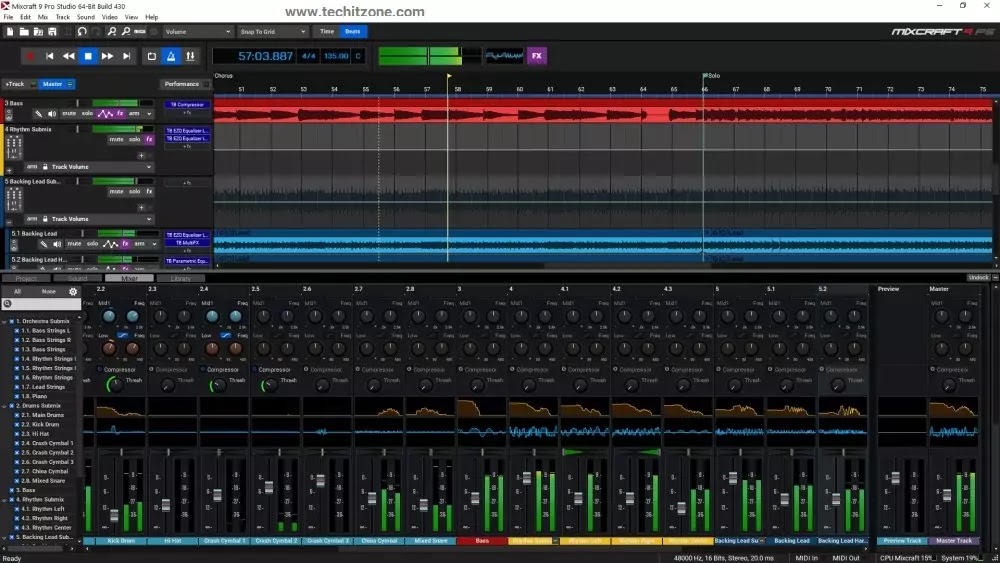Image resolution: width=1000 pixels, height=563 pixels.
Task: Switch to the Project tab
Action: coord(26,278)
